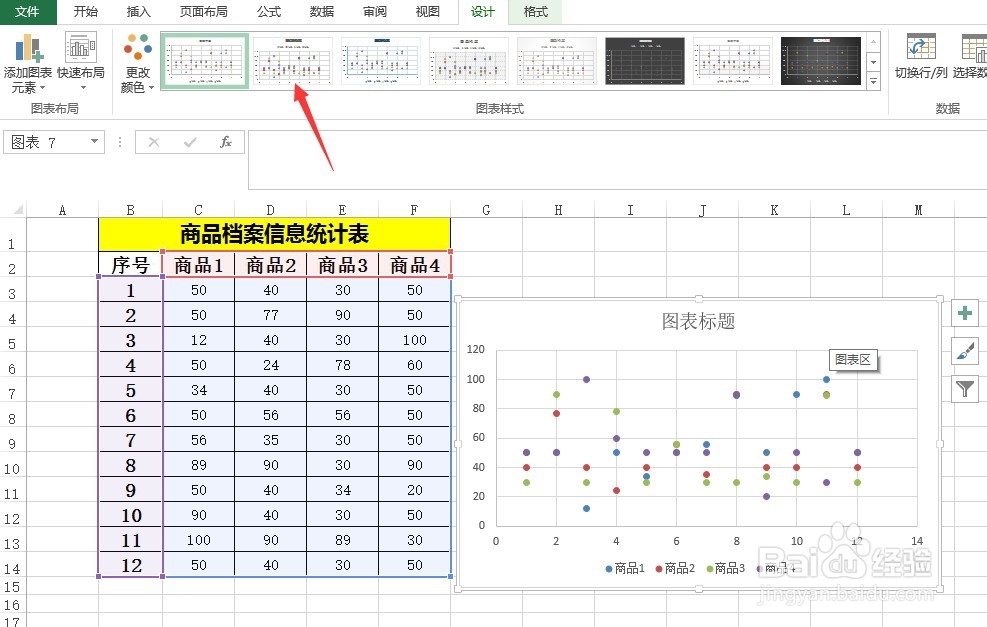Apply the third chart style thumbnail
Viewport: 987px width, 627px height.
[381, 61]
